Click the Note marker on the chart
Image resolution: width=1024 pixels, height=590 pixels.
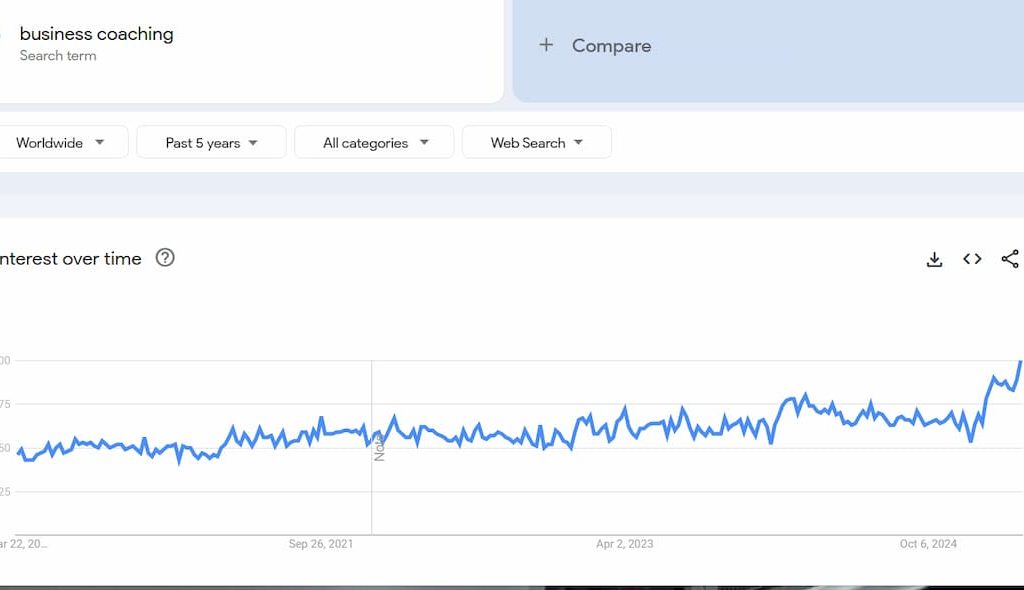[379, 447]
